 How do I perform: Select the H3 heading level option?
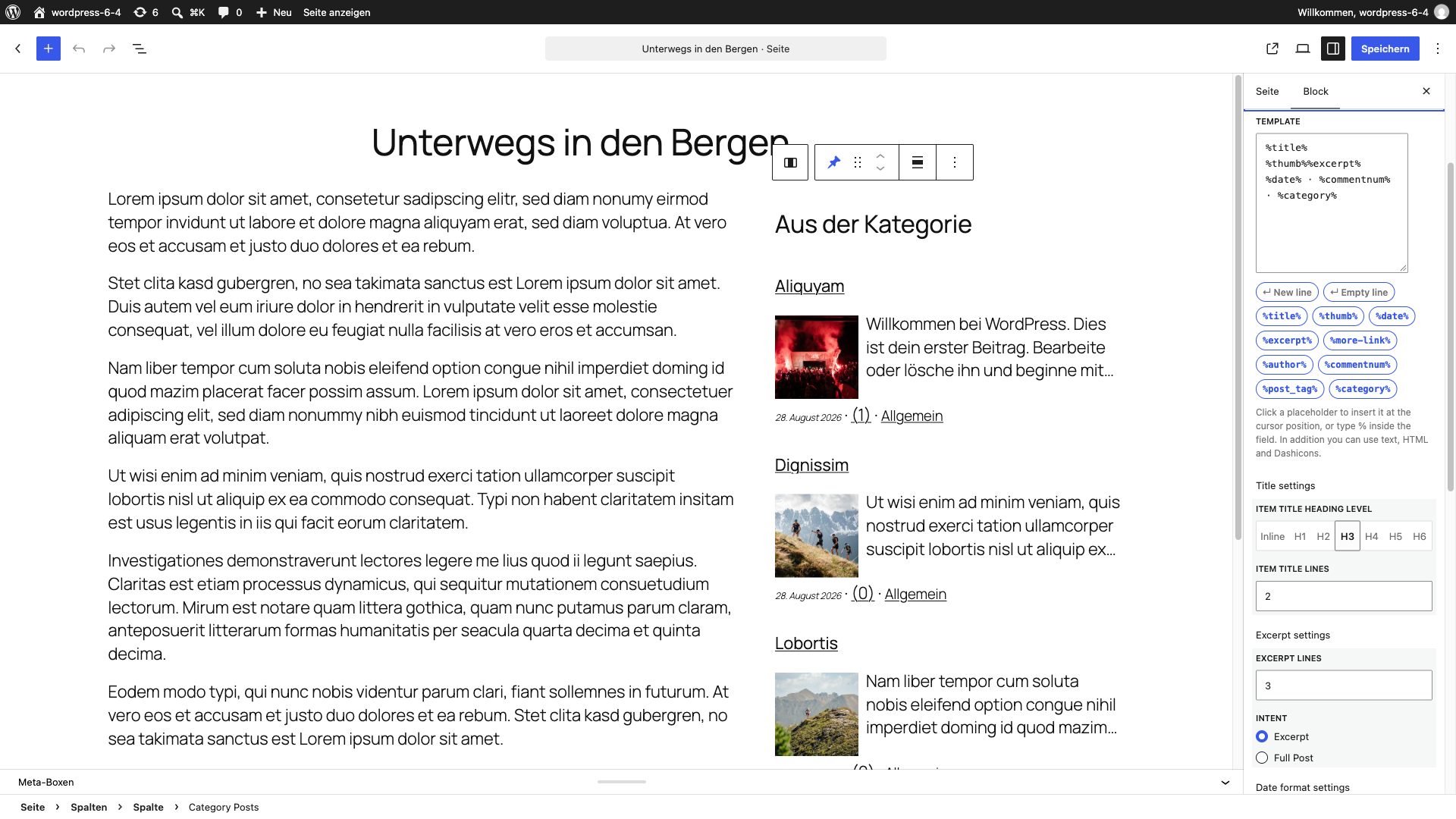coord(1348,536)
